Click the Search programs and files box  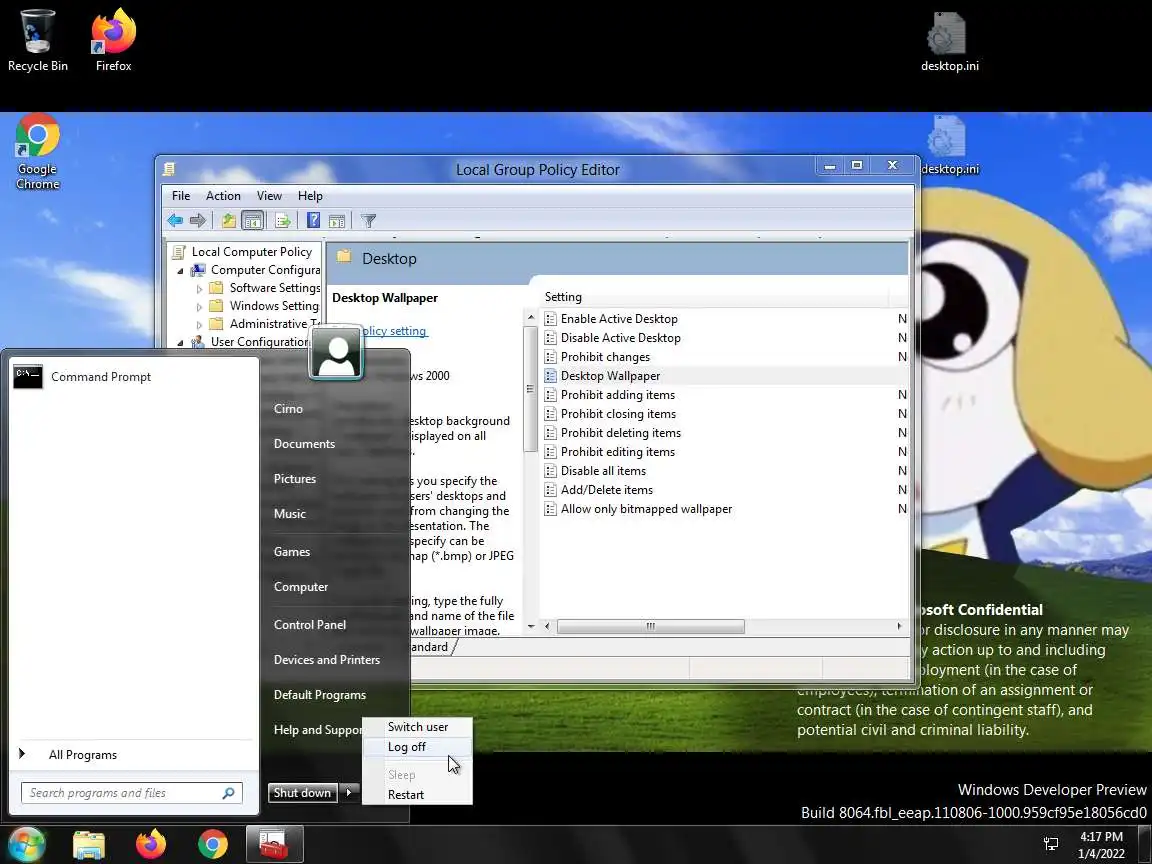[x=132, y=793]
